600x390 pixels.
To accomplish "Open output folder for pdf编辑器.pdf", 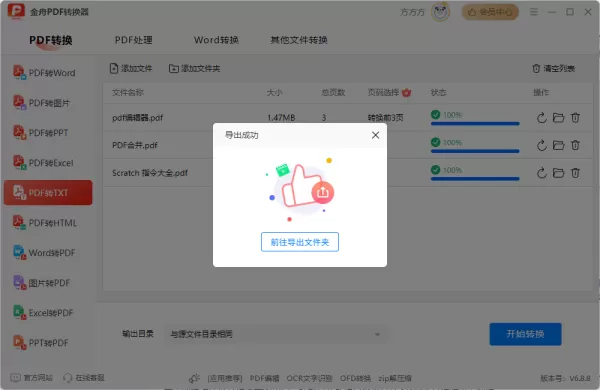I will pyautogui.click(x=559, y=117).
